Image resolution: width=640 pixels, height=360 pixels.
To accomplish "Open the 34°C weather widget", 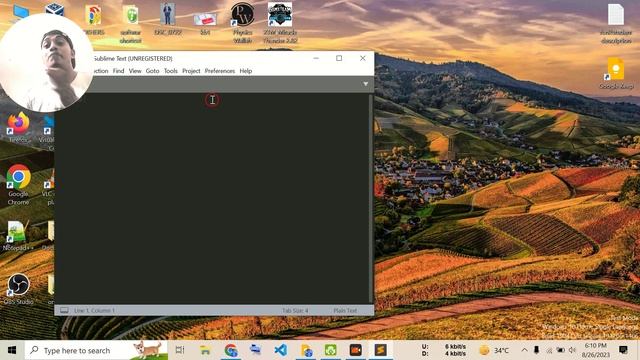I will point(494,350).
